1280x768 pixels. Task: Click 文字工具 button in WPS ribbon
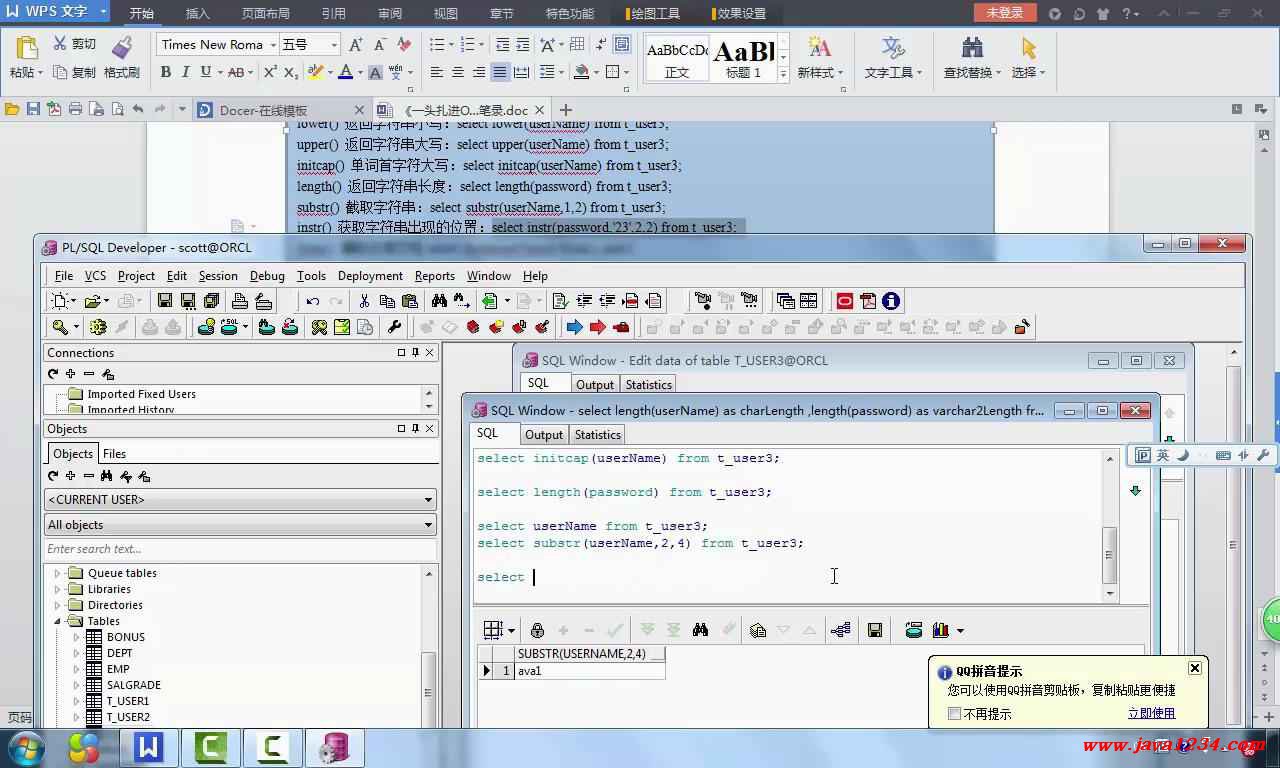click(x=893, y=58)
